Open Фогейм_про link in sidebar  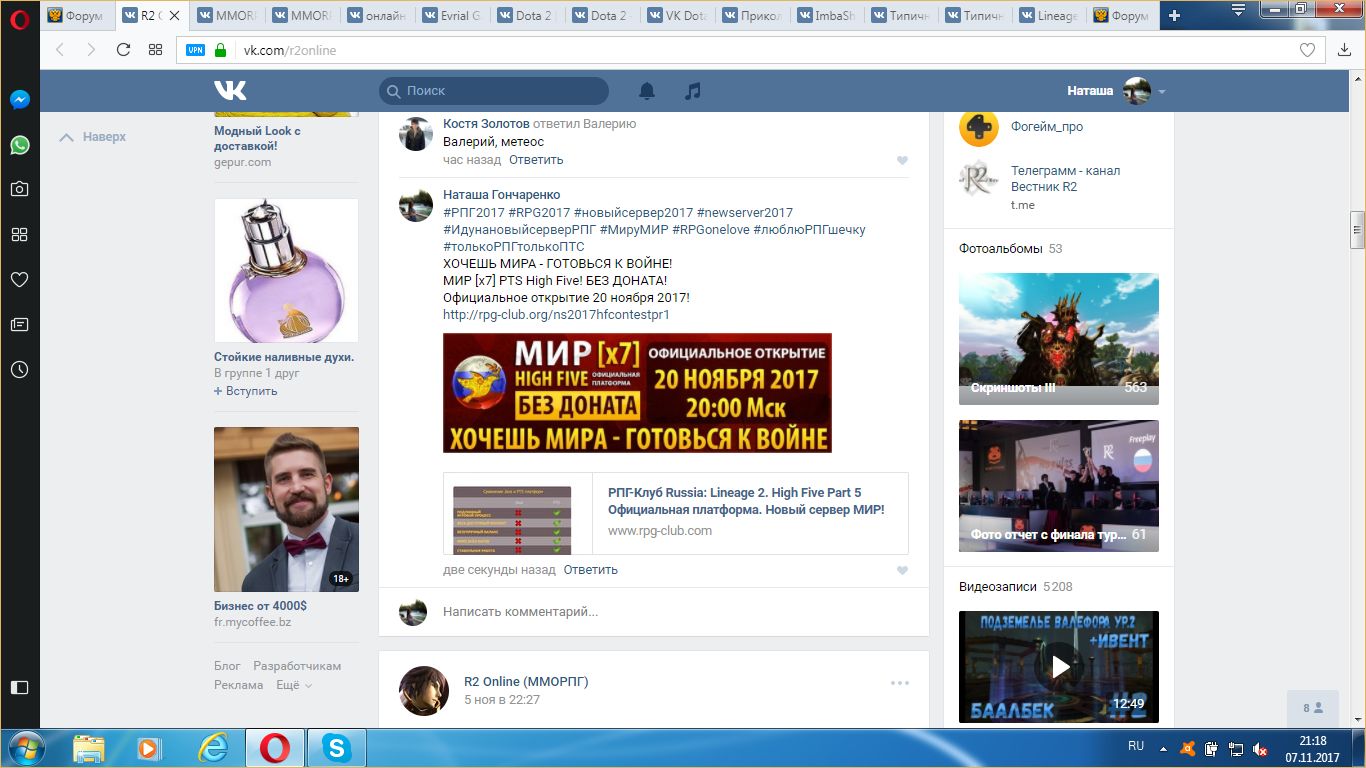click(x=1046, y=127)
